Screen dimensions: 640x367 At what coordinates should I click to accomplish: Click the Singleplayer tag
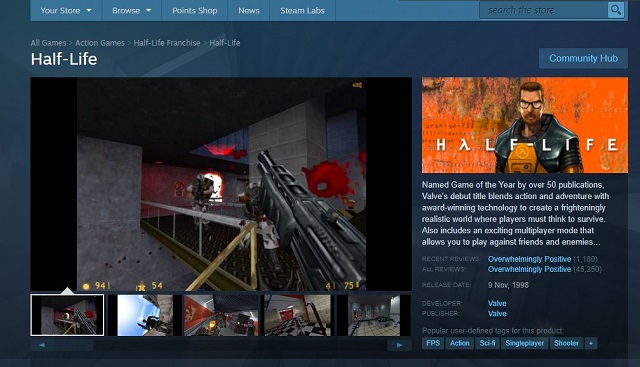tap(524, 343)
